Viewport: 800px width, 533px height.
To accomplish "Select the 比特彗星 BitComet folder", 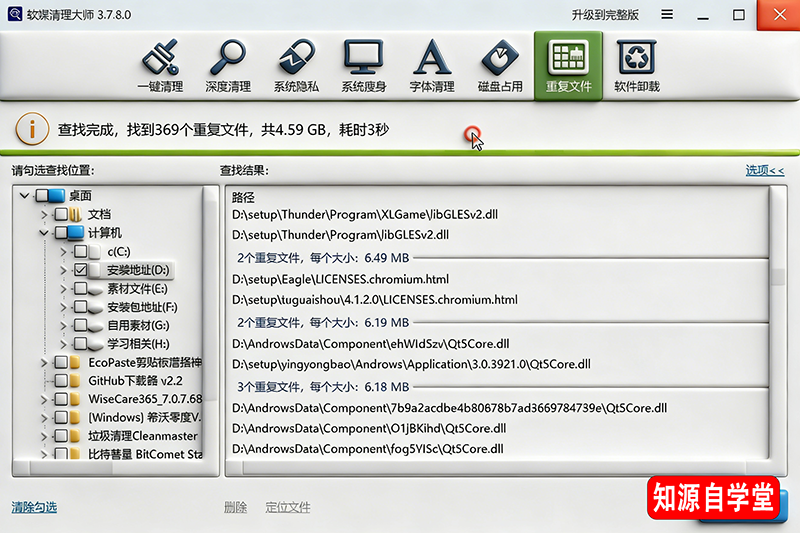I will click(x=145, y=454).
